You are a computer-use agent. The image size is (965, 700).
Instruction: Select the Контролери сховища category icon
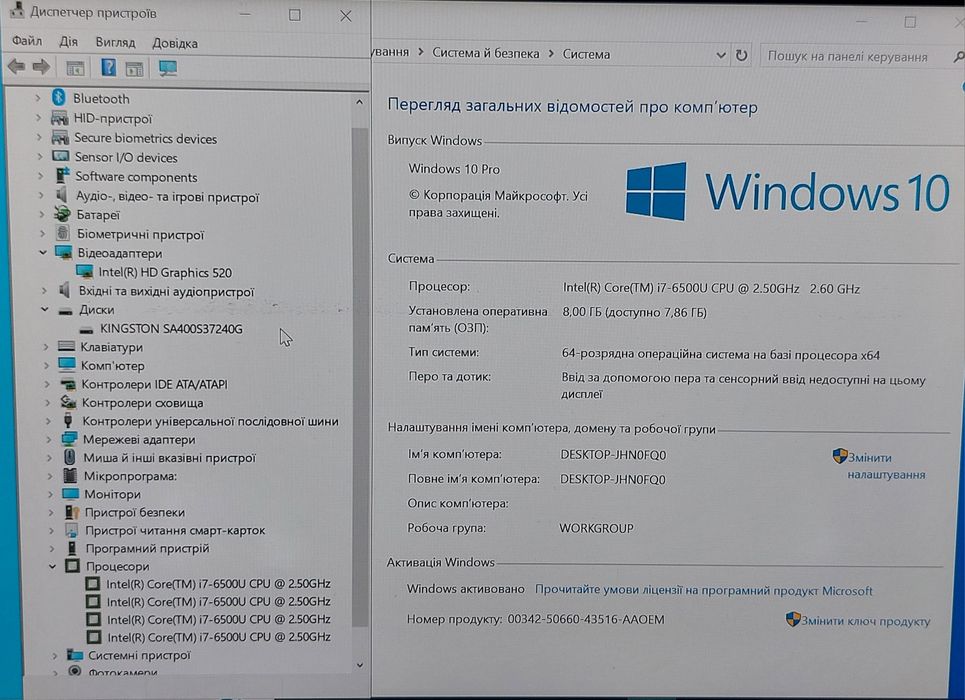[68, 402]
